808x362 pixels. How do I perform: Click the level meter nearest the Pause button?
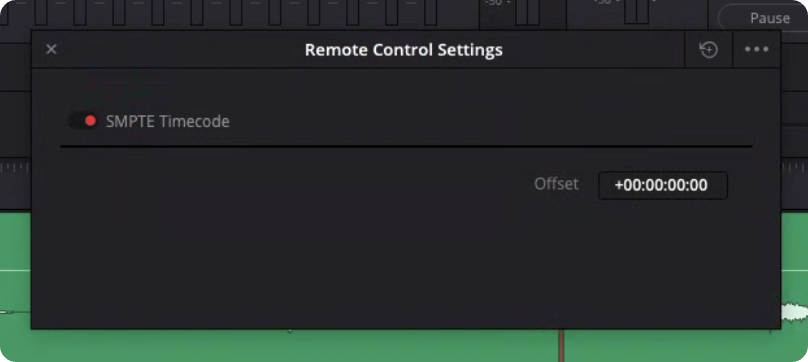tap(637, 12)
